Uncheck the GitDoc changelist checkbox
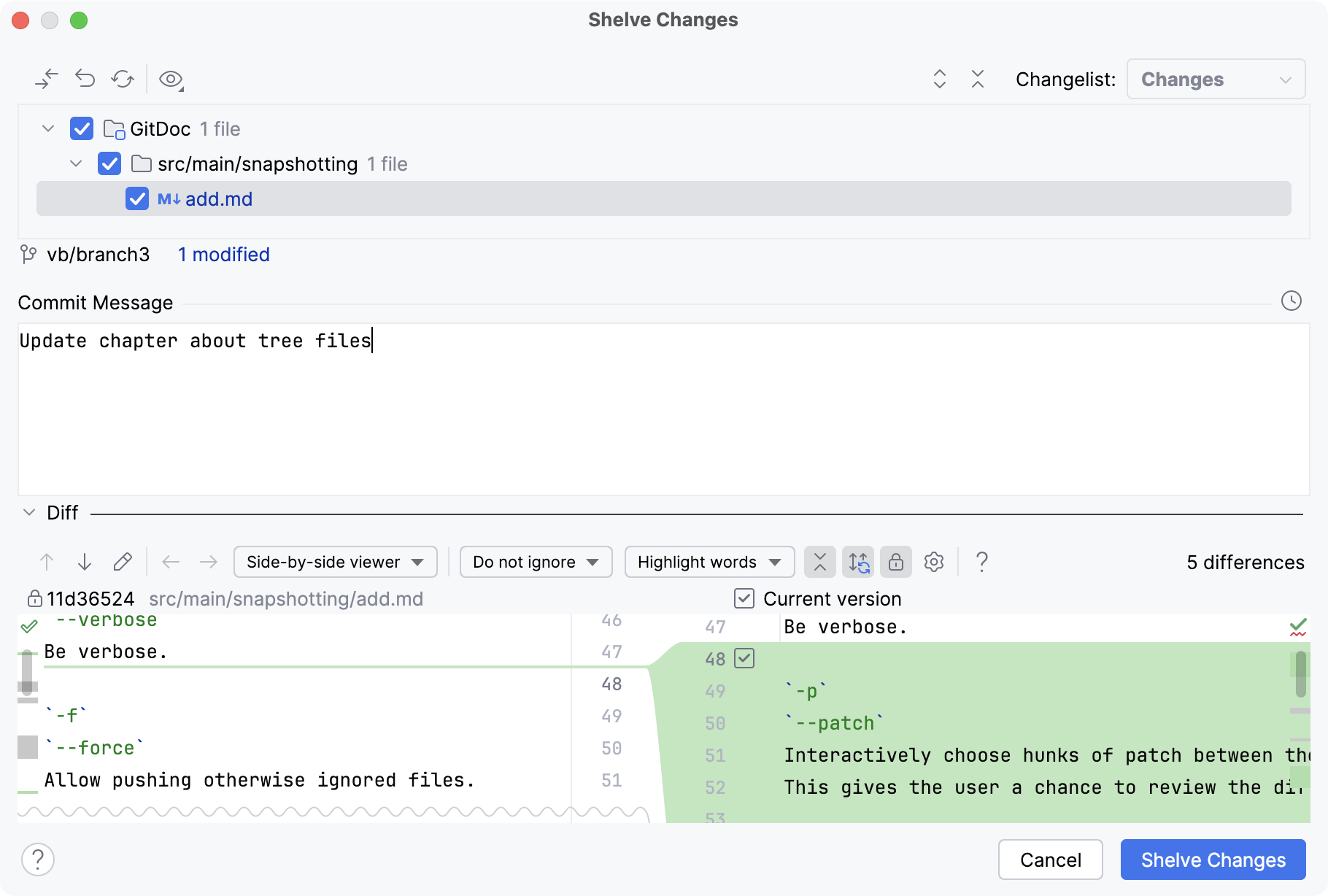The height and width of the screenshot is (896, 1328). (x=81, y=128)
